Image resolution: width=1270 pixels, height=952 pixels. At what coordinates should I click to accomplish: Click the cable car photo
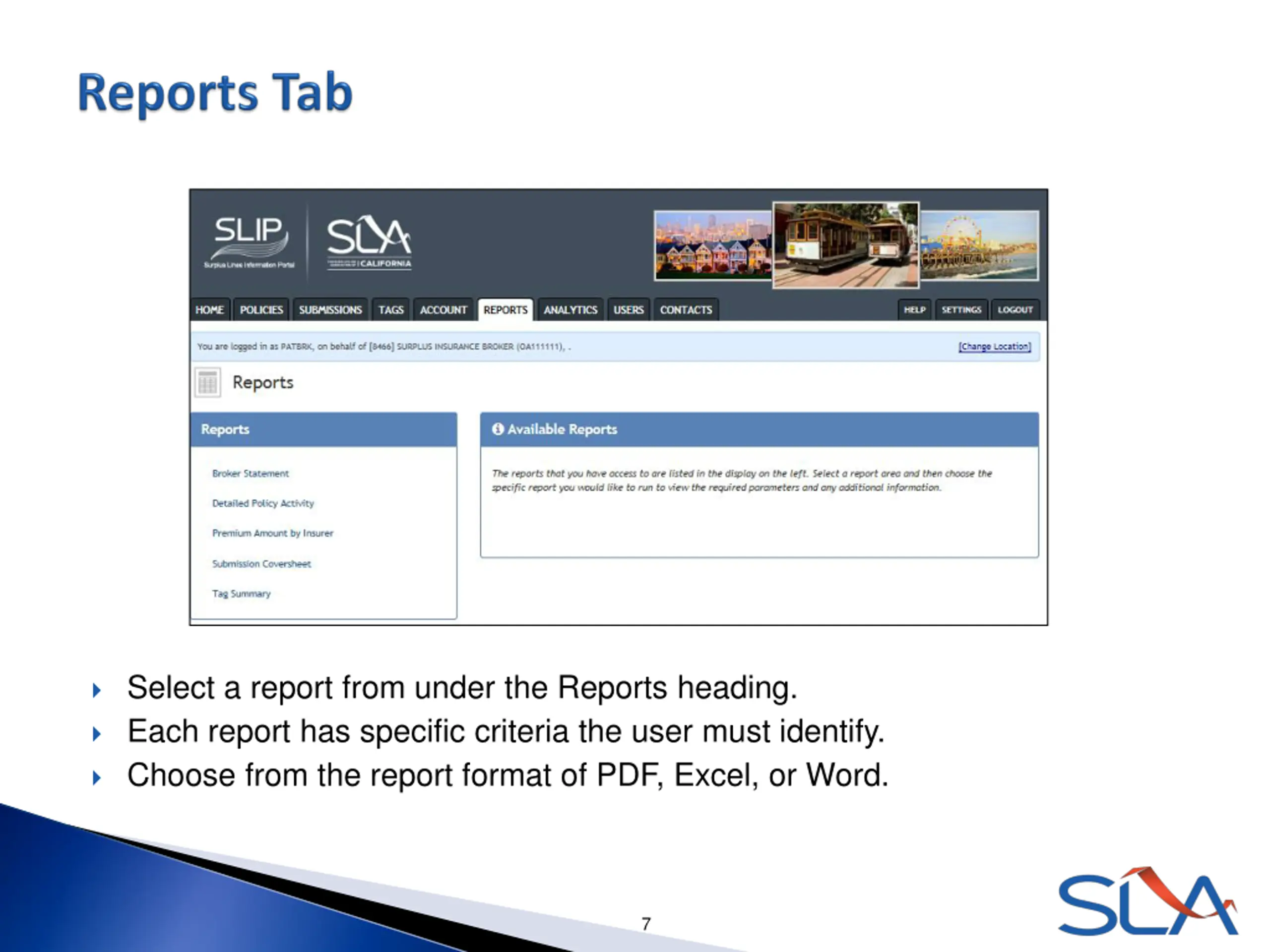846,244
